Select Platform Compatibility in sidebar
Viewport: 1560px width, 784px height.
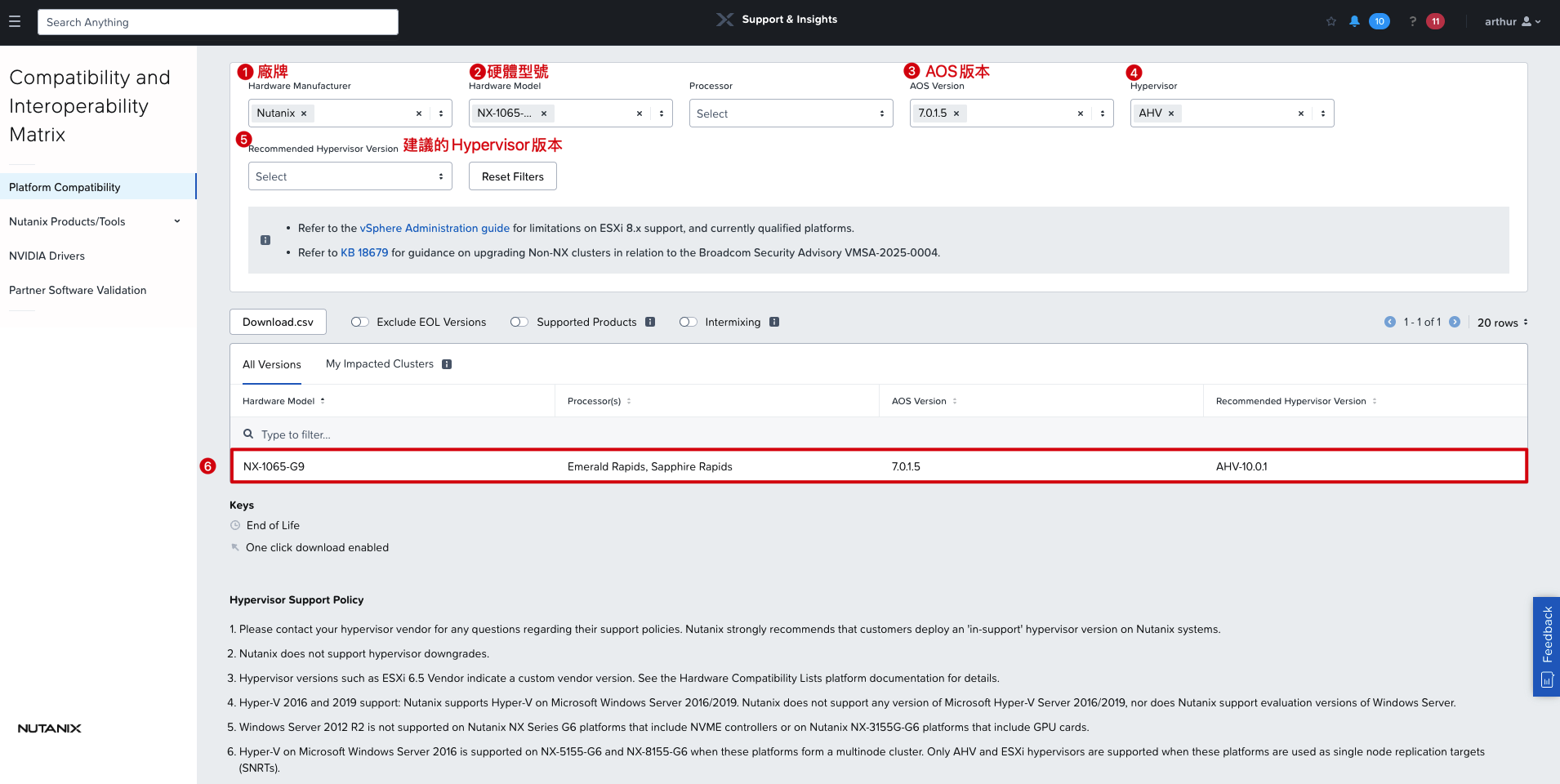[98, 187]
